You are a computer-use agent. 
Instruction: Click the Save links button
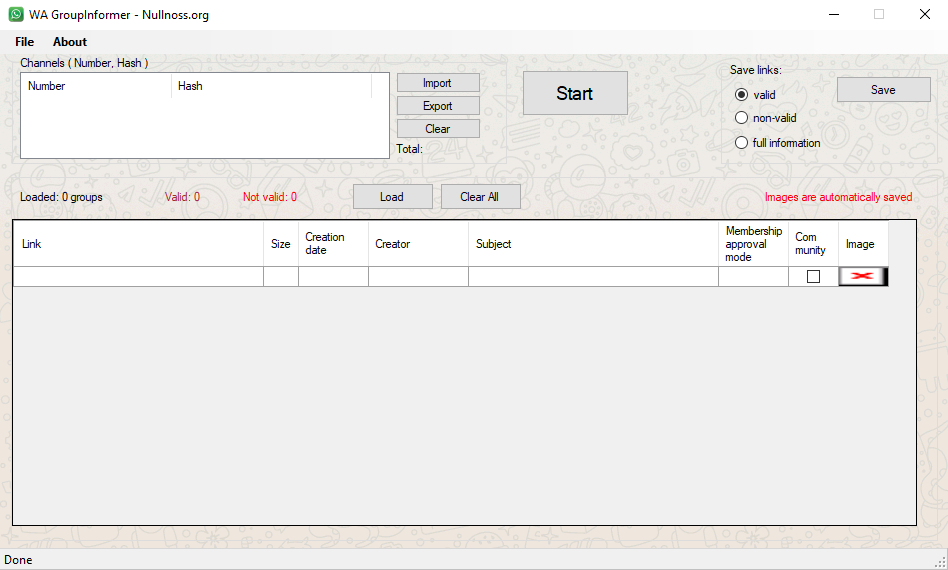click(883, 90)
